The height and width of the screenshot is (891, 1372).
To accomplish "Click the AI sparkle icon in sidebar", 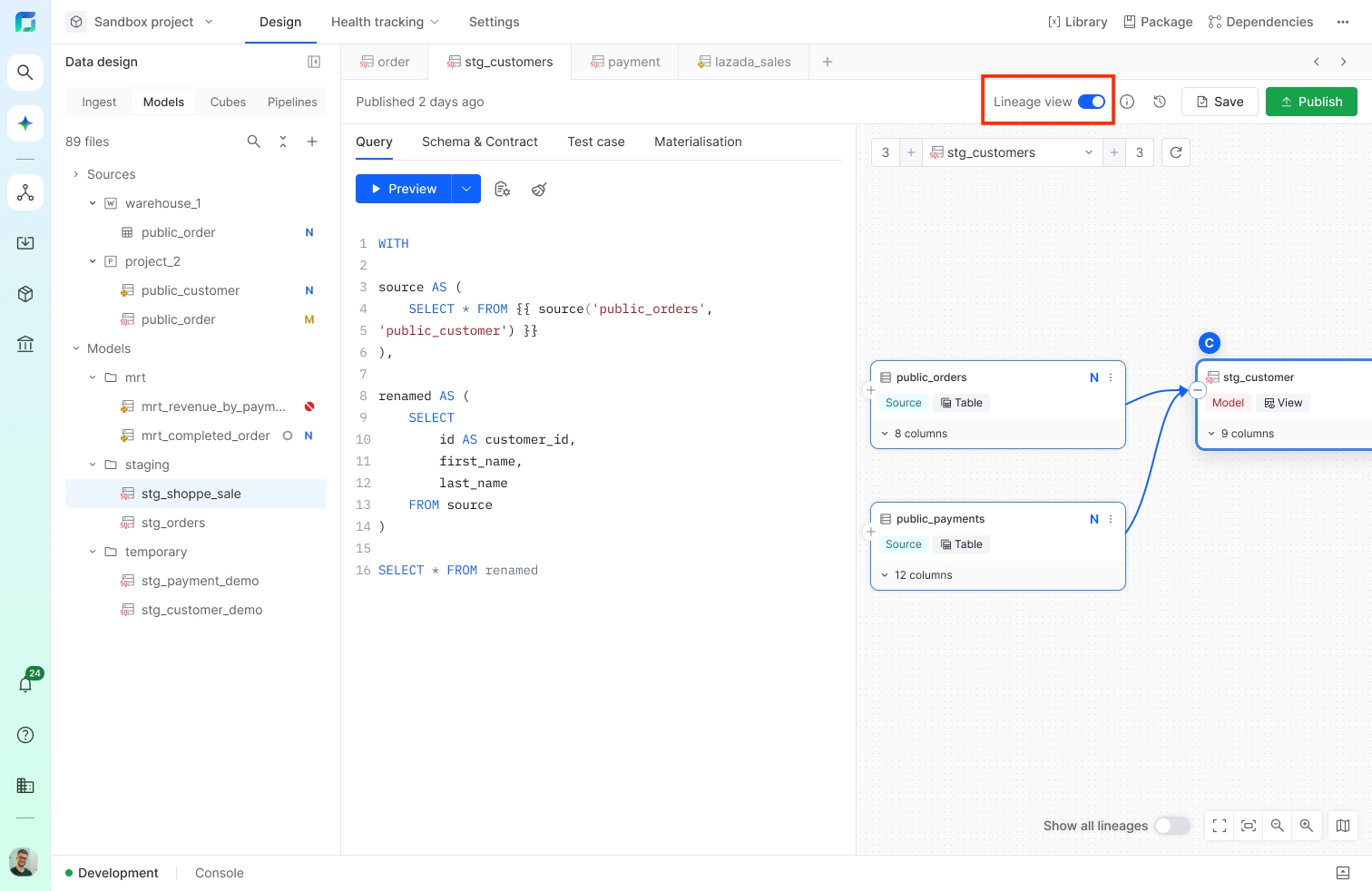I will coord(25,123).
